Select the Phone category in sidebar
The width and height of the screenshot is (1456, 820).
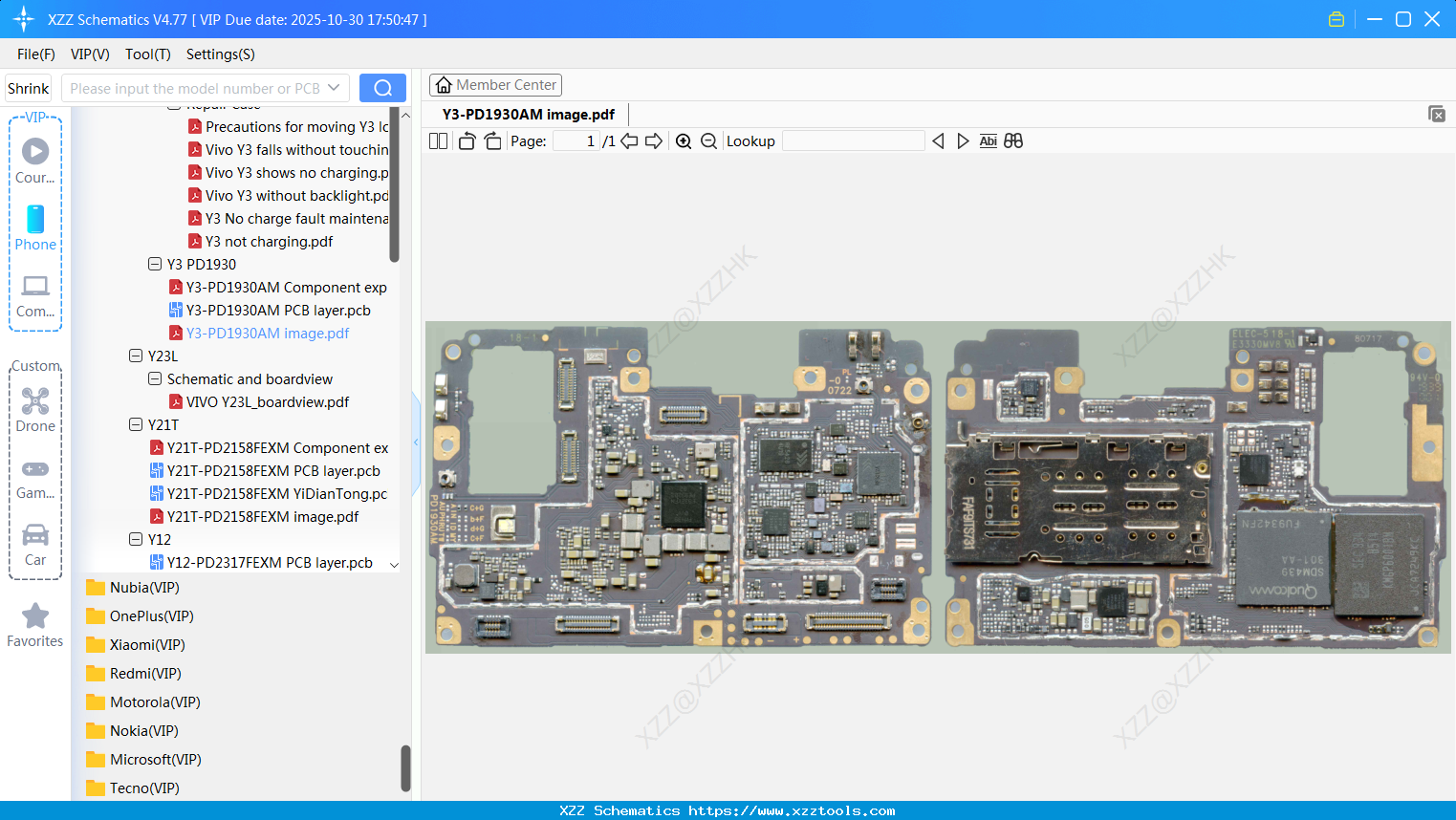[x=35, y=227]
